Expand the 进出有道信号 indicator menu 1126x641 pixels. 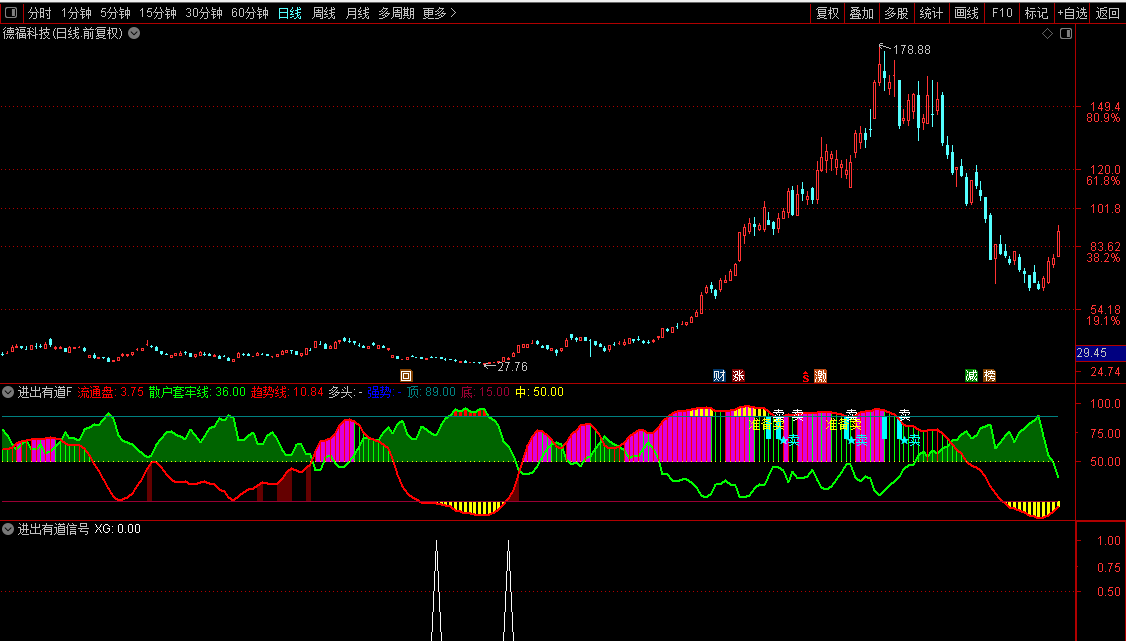8,529
